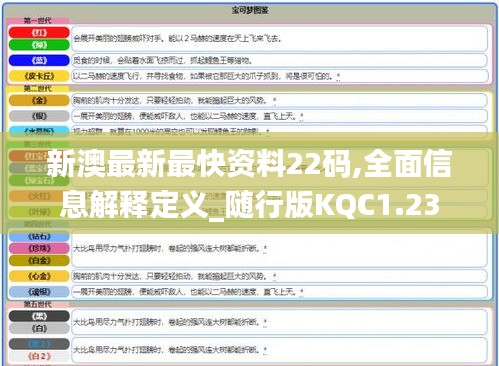Open the 《白金》 platinum version label
The image size is (499, 366).
39,260
